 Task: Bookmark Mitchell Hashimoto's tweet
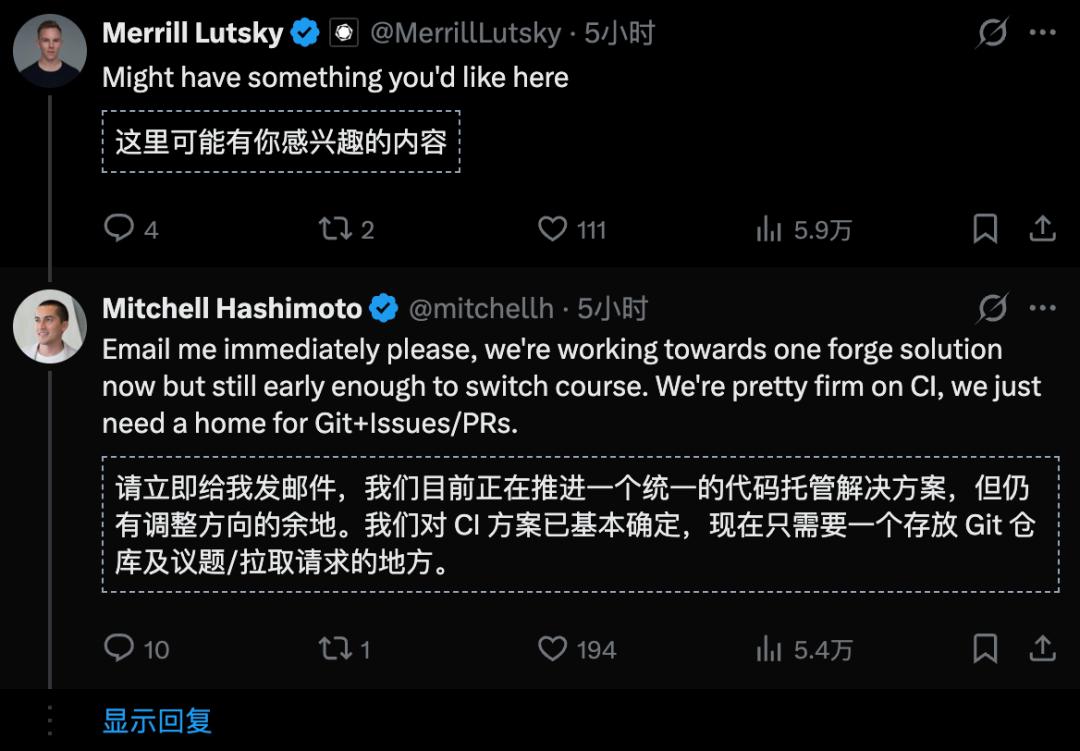(x=985, y=649)
